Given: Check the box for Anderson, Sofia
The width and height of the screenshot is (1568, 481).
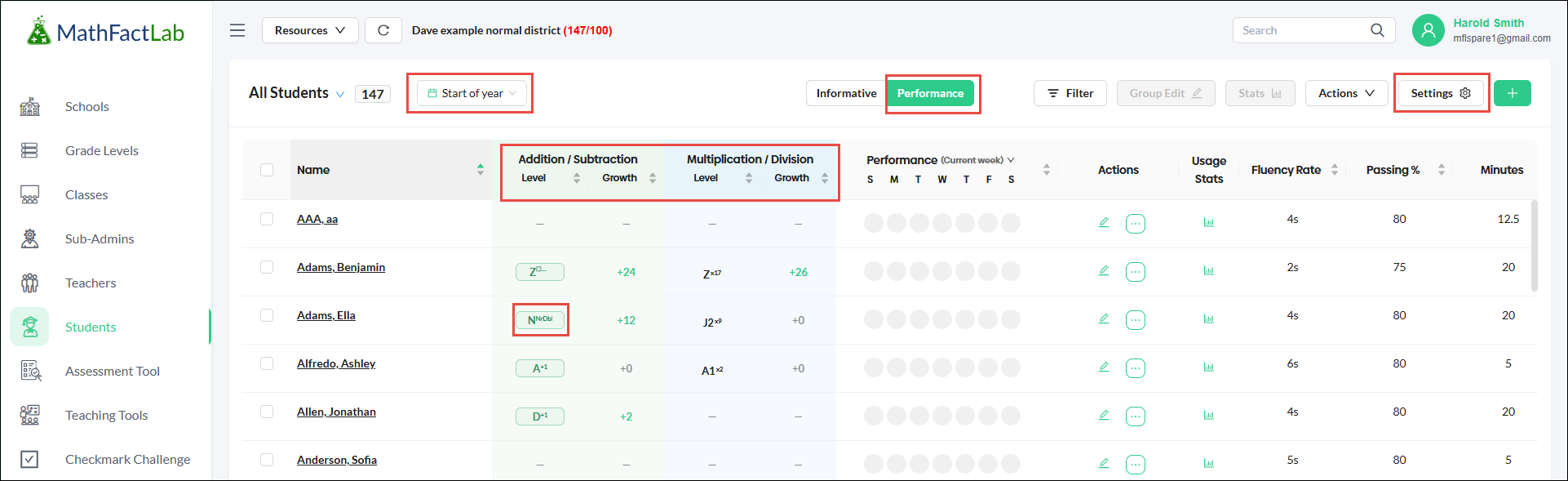Looking at the screenshot, I should tap(267, 460).
